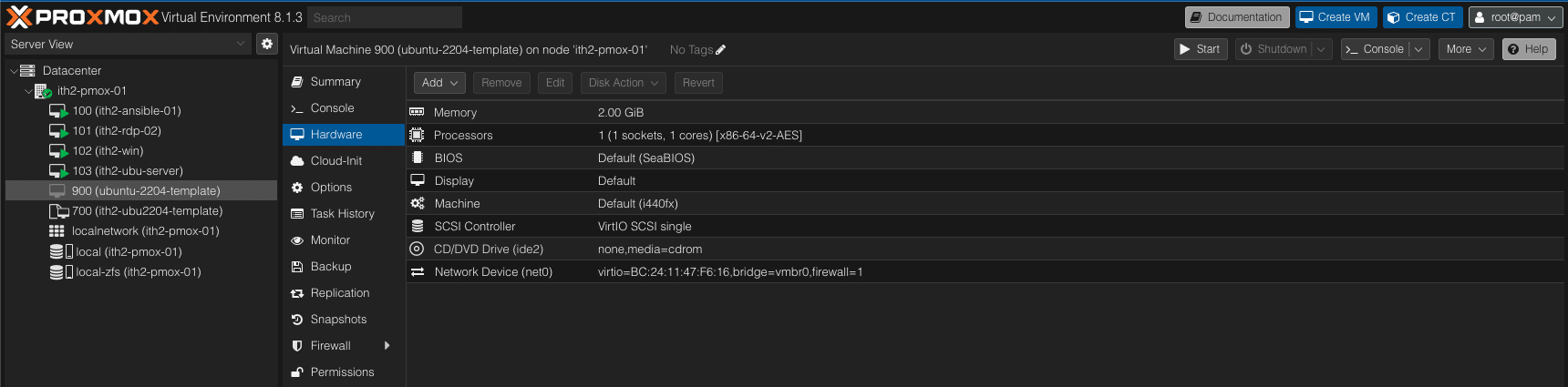The width and height of the screenshot is (1568, 387).
Task: Collapse the Datacenter tree node
Action: [14, 71]
